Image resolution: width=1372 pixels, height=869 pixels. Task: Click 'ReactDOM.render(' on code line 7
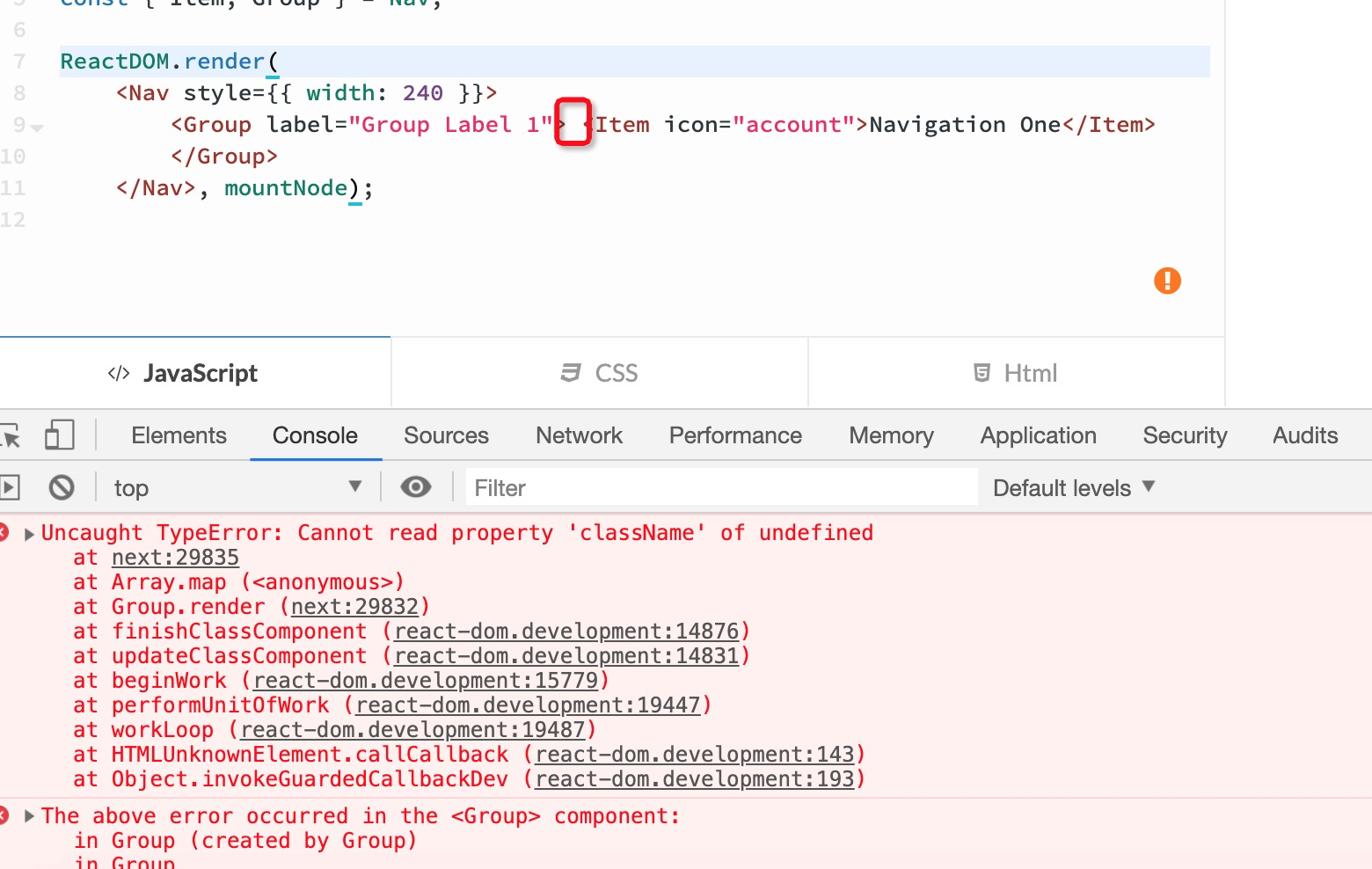coord(169,62)
